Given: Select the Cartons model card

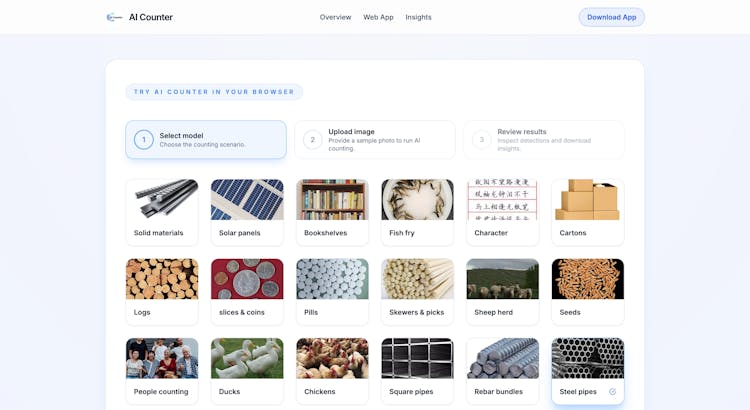Looking at the screenshot, I should [587, 212].
